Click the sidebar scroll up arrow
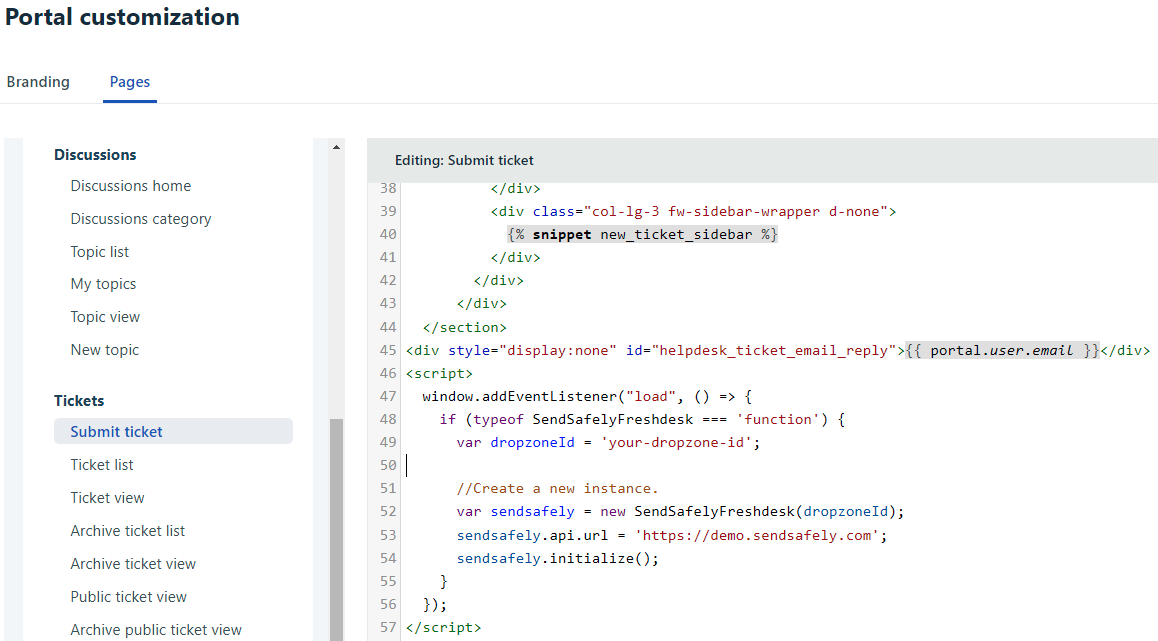 pos(337,148)
